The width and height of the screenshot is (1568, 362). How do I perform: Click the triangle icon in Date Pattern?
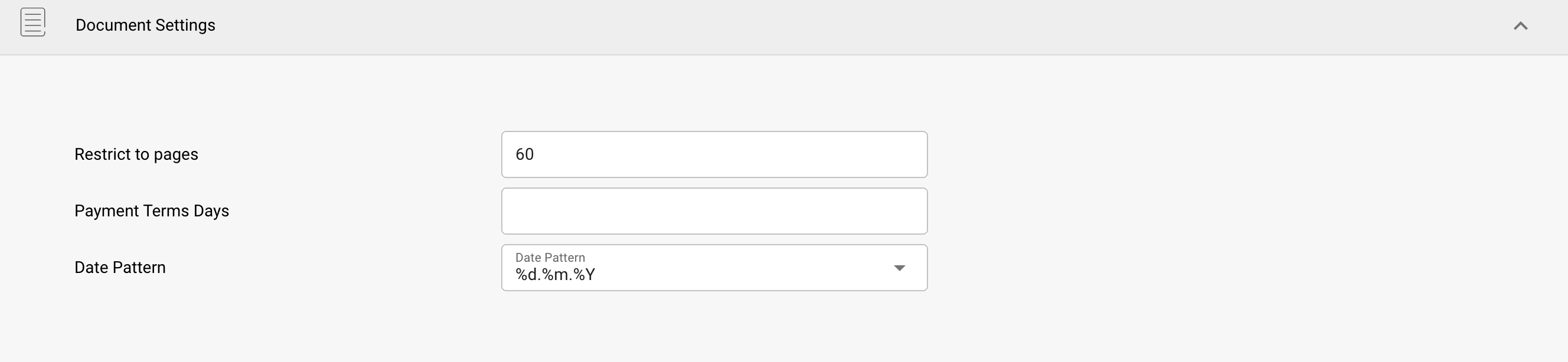(x=899, y=268)
